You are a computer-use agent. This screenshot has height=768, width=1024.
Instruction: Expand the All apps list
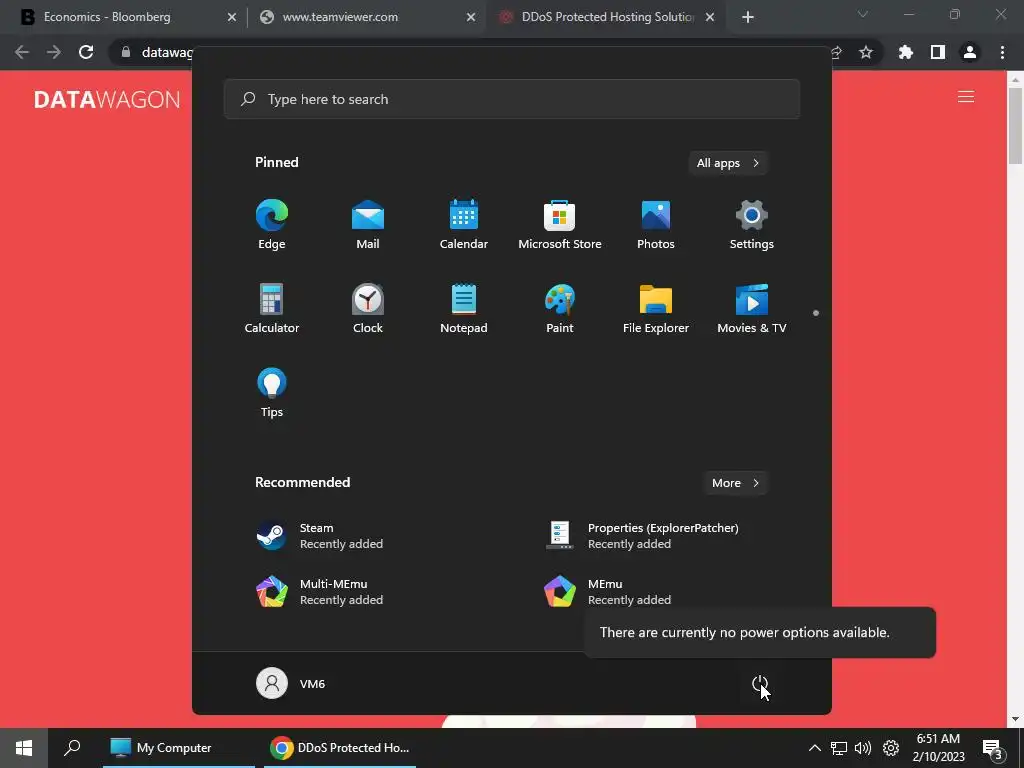pyautogui.click(x=728, y=163)
